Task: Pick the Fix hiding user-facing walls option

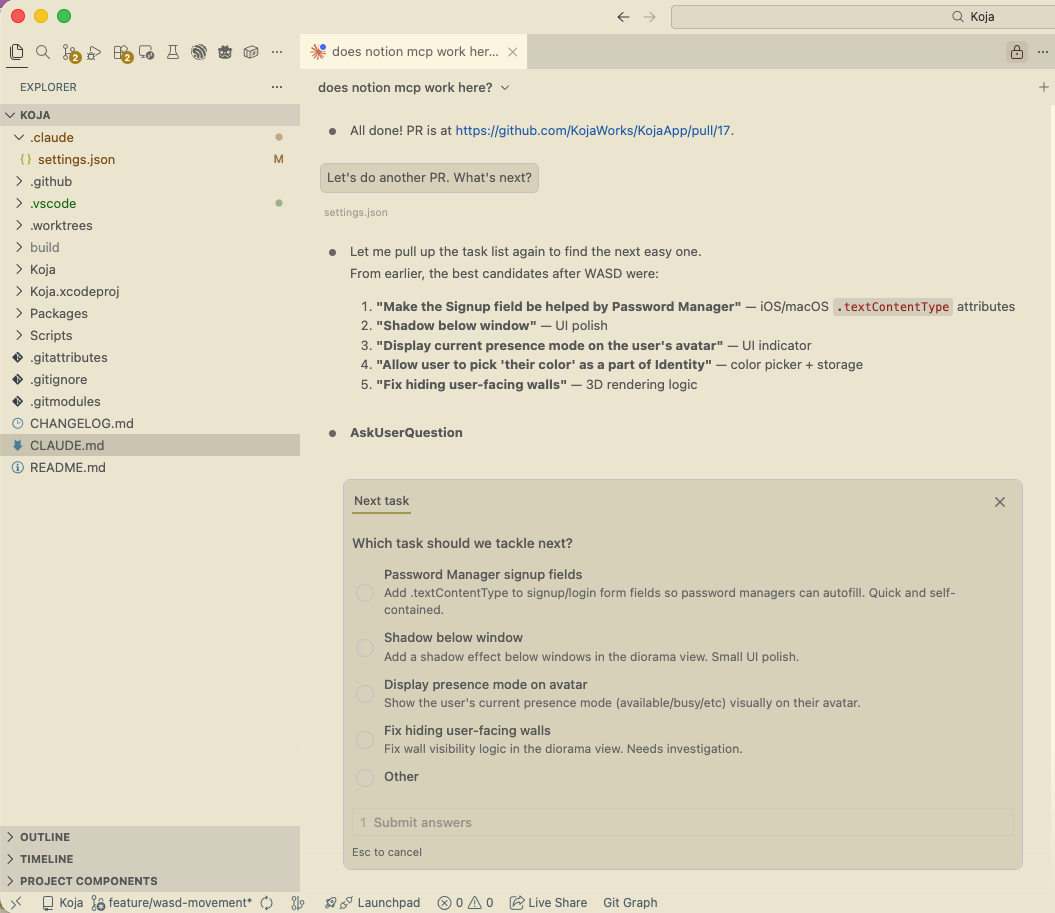Action: (x=365, y=740)
